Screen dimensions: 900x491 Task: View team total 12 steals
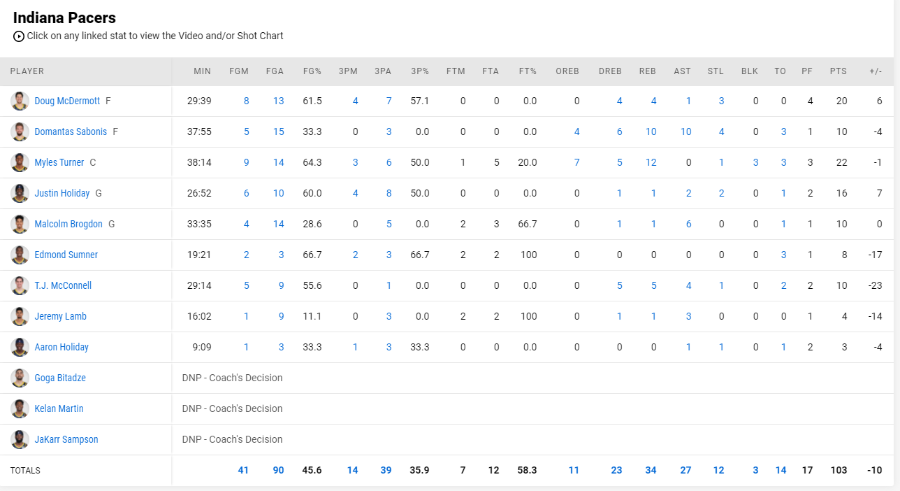719,470
